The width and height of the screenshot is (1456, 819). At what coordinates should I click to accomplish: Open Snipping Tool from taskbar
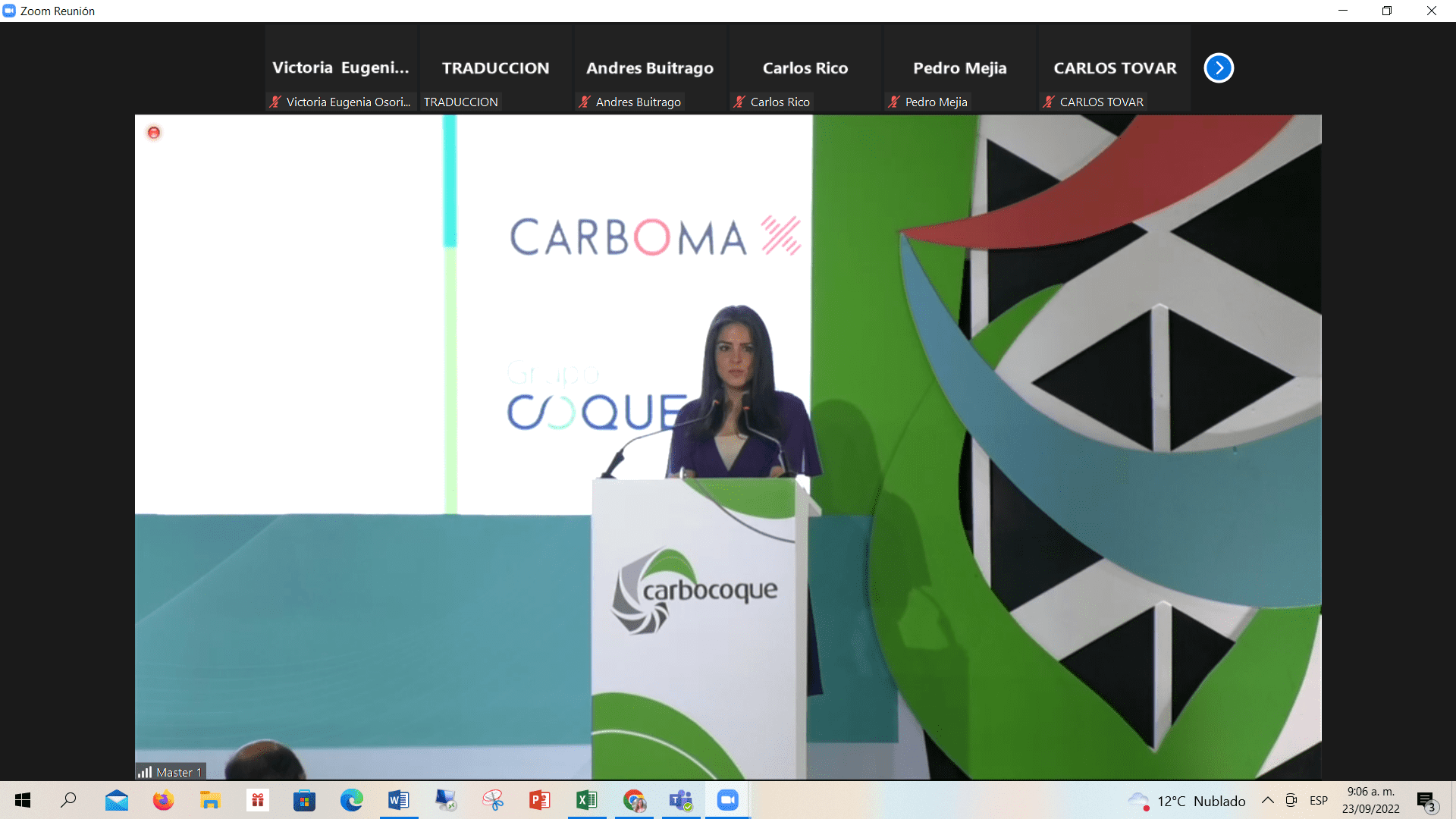(x=493, y=800)
